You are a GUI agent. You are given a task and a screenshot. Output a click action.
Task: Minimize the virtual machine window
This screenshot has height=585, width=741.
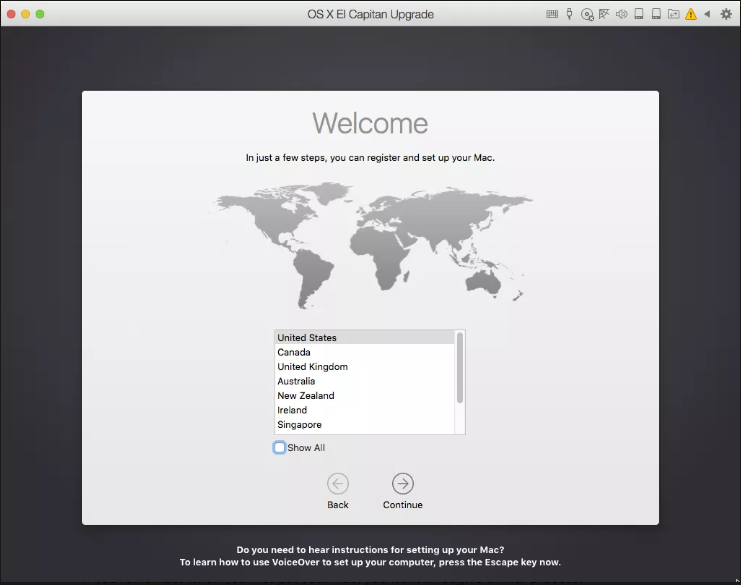point(26,14)
